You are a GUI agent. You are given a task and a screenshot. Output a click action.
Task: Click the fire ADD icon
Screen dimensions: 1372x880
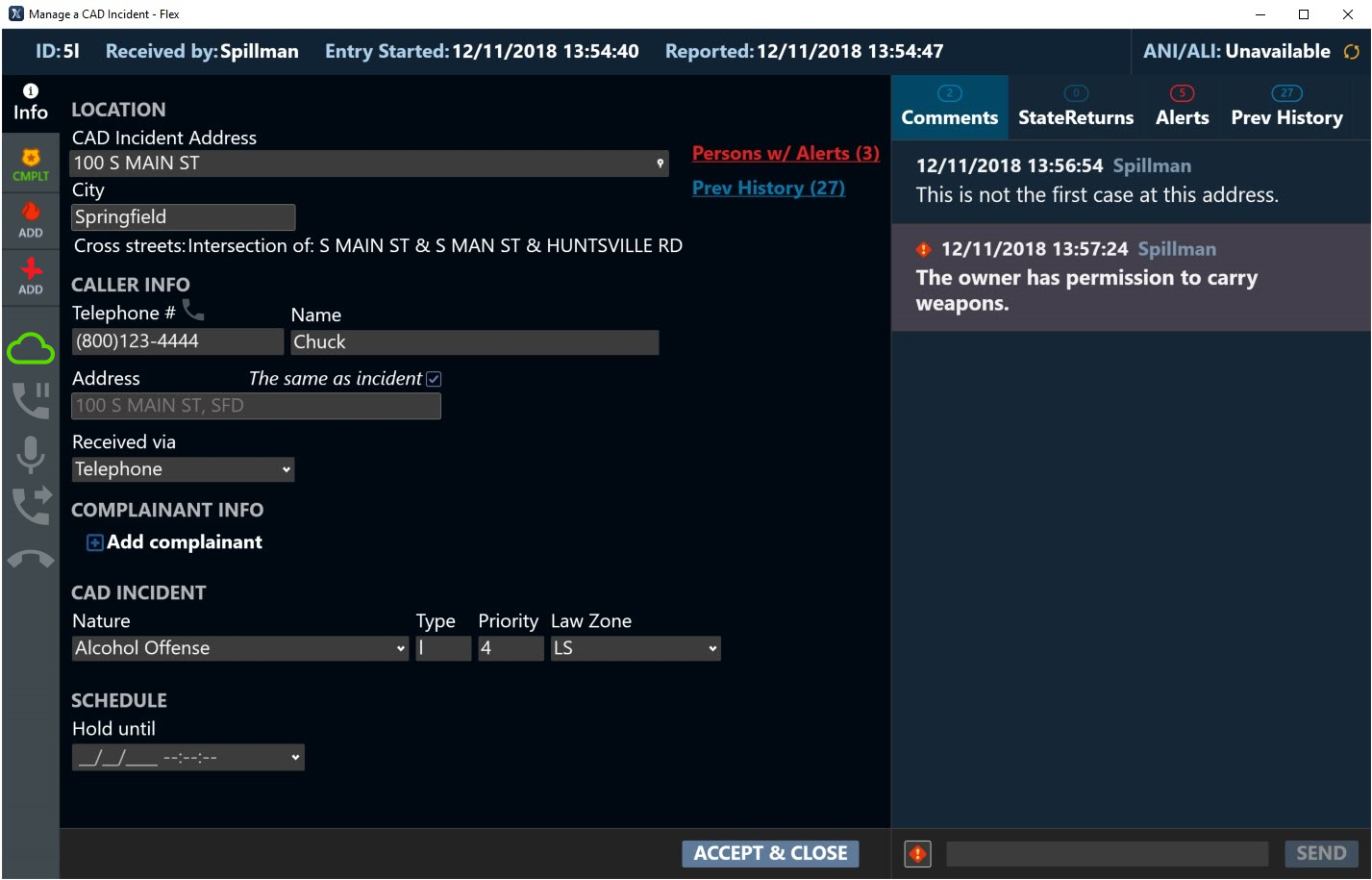coord(31,220)
